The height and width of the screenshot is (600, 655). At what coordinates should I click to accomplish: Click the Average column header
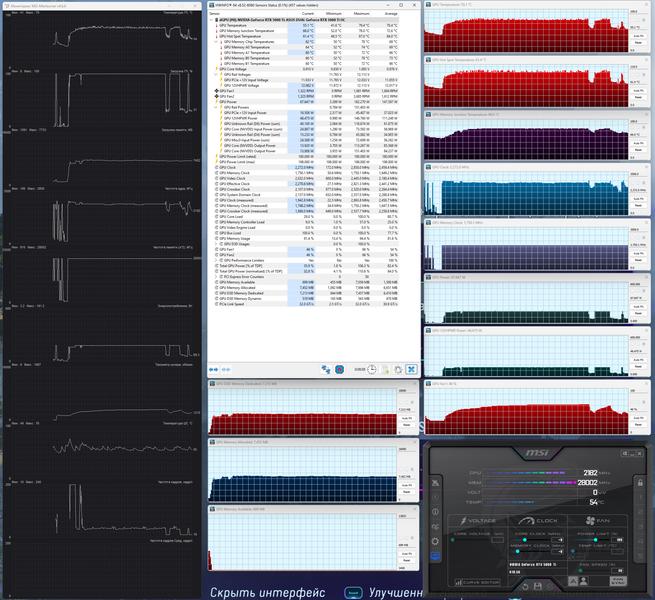click(x=390, y=14)
